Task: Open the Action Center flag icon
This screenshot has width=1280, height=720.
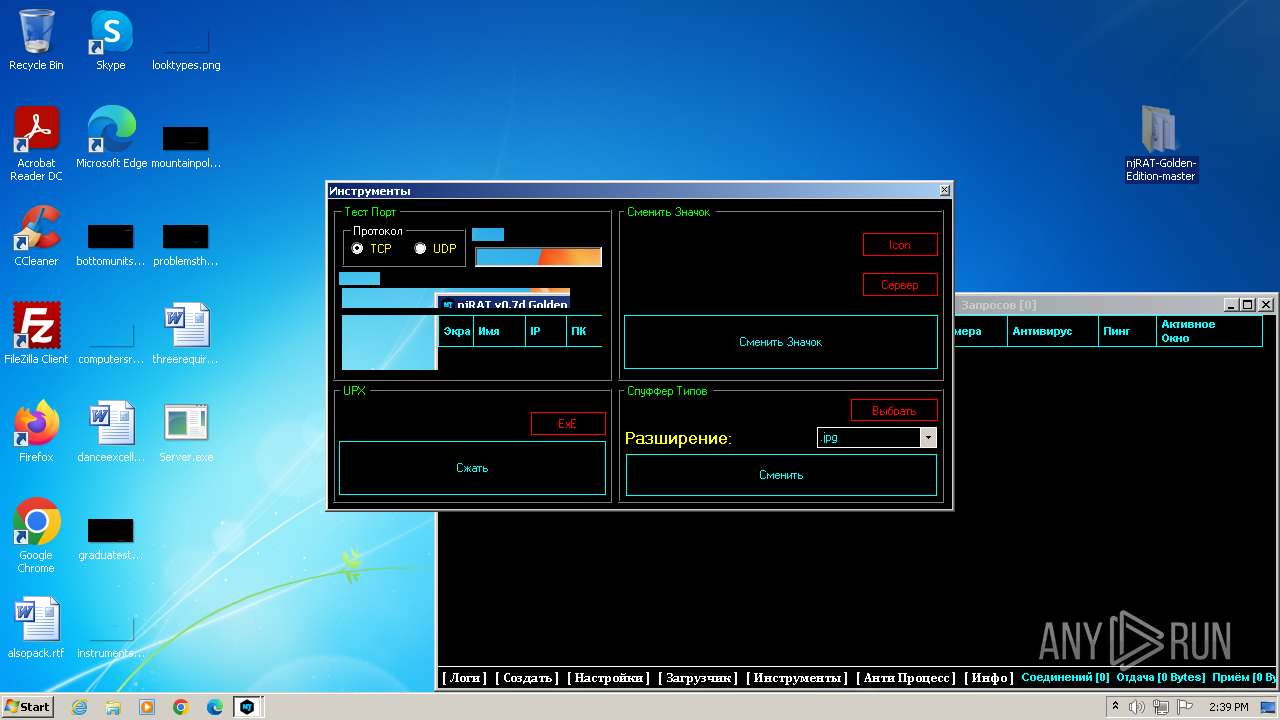Action: (1185, 707)
